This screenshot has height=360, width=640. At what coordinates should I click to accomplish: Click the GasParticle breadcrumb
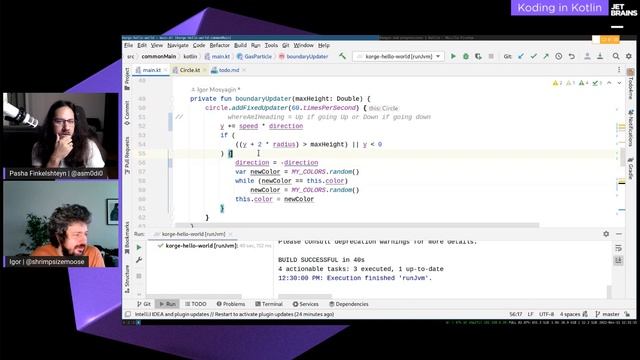(x=254, y=56)
